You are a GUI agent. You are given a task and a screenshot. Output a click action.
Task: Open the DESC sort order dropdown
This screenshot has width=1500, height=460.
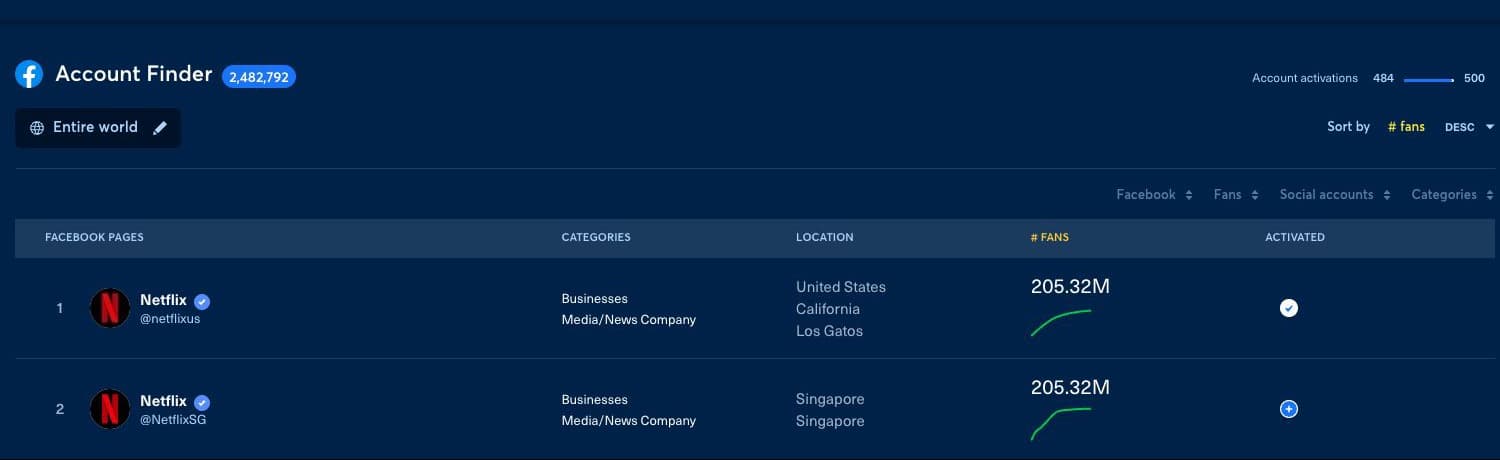click(1469, 127)
